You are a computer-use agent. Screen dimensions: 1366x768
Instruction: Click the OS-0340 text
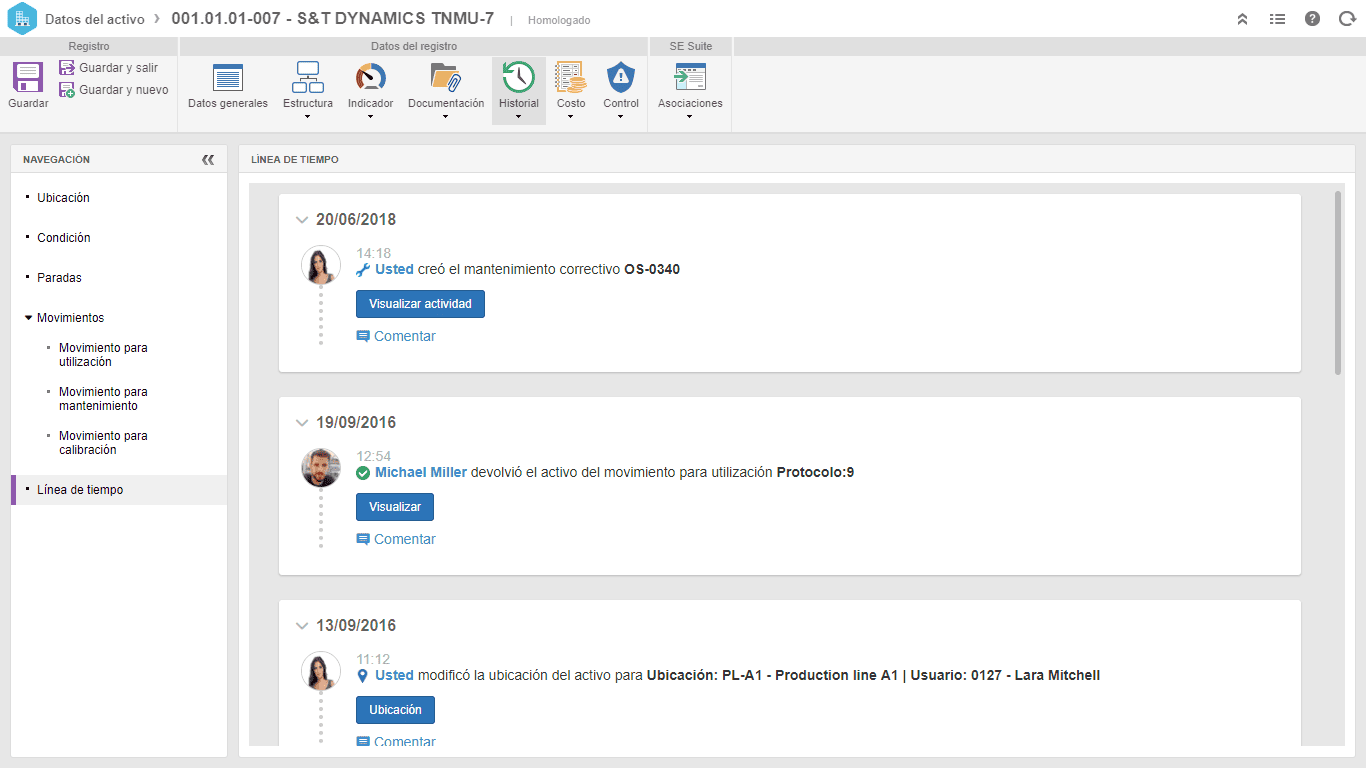pyautogui.click(x=652, y=270)
